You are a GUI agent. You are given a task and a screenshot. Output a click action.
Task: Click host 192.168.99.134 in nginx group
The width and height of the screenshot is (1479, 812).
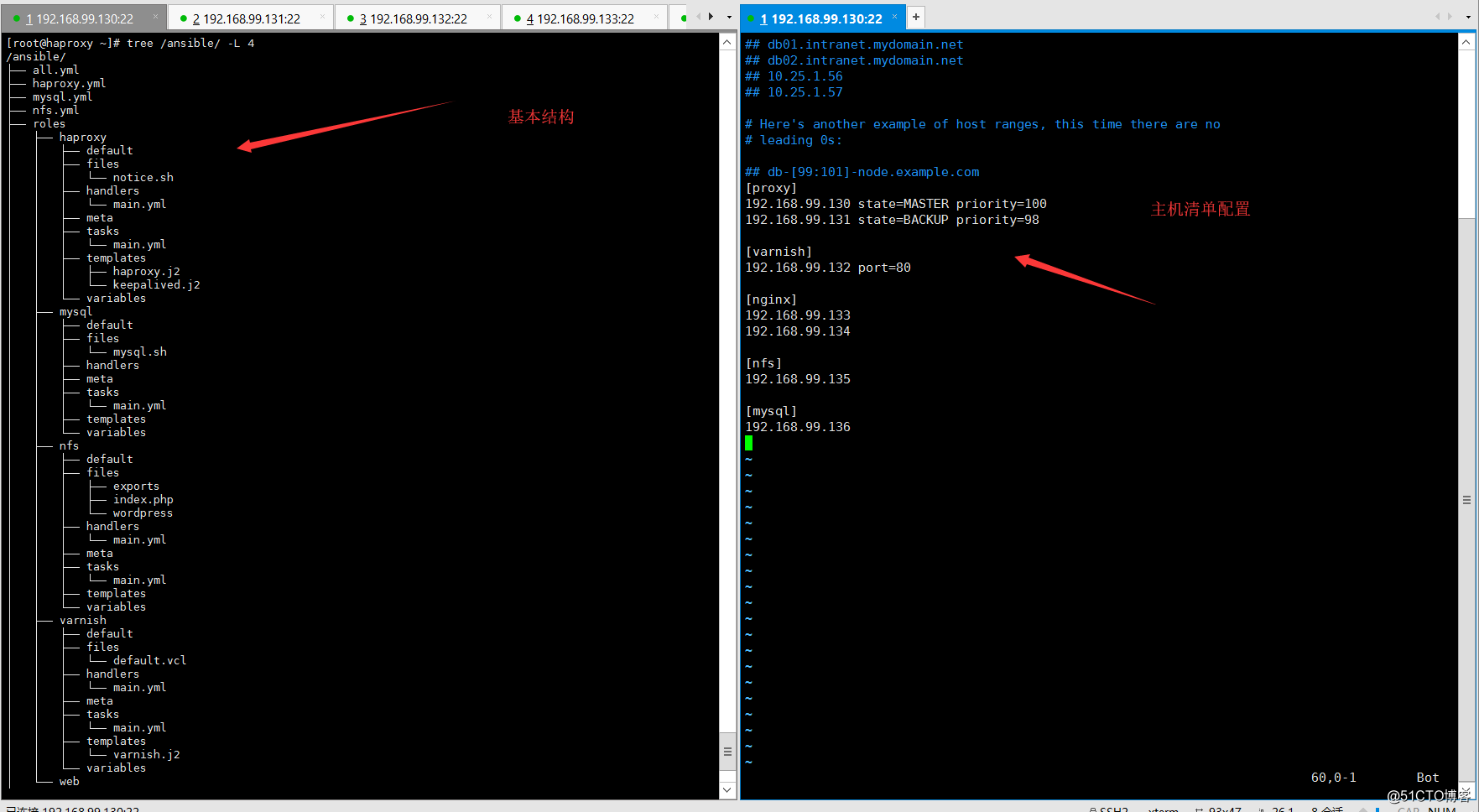click(x=798, y=331)
